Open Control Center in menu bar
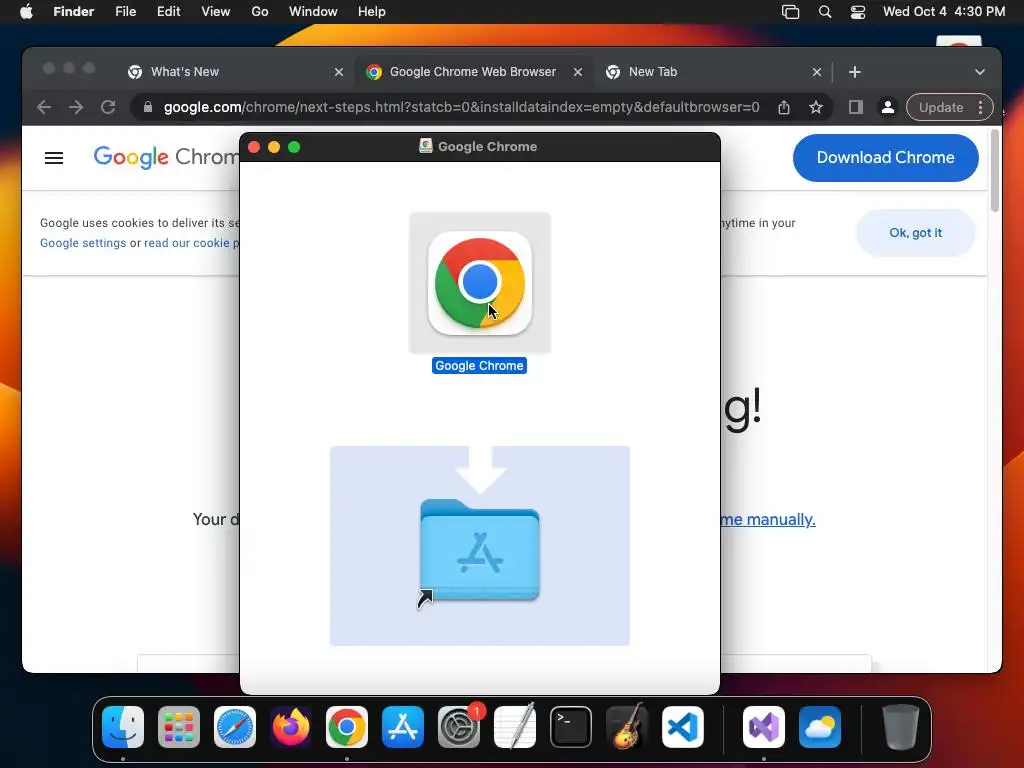Screen dimensions: 1024x768 [x=857, y=12]
